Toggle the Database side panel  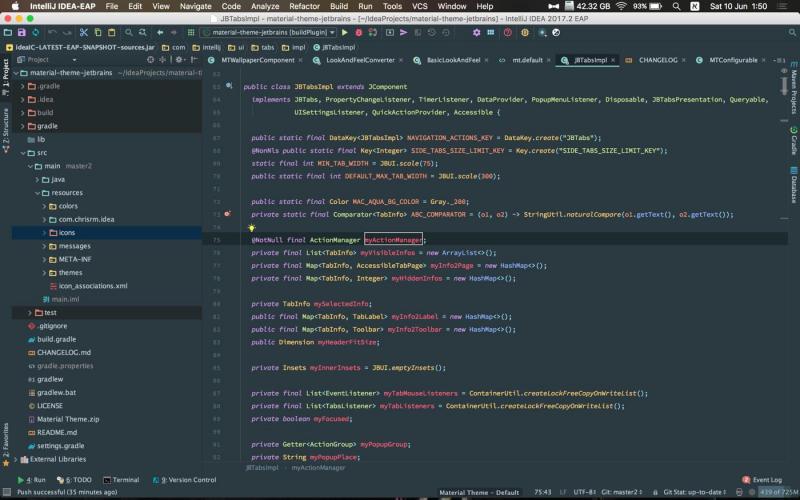coord(794,184)
